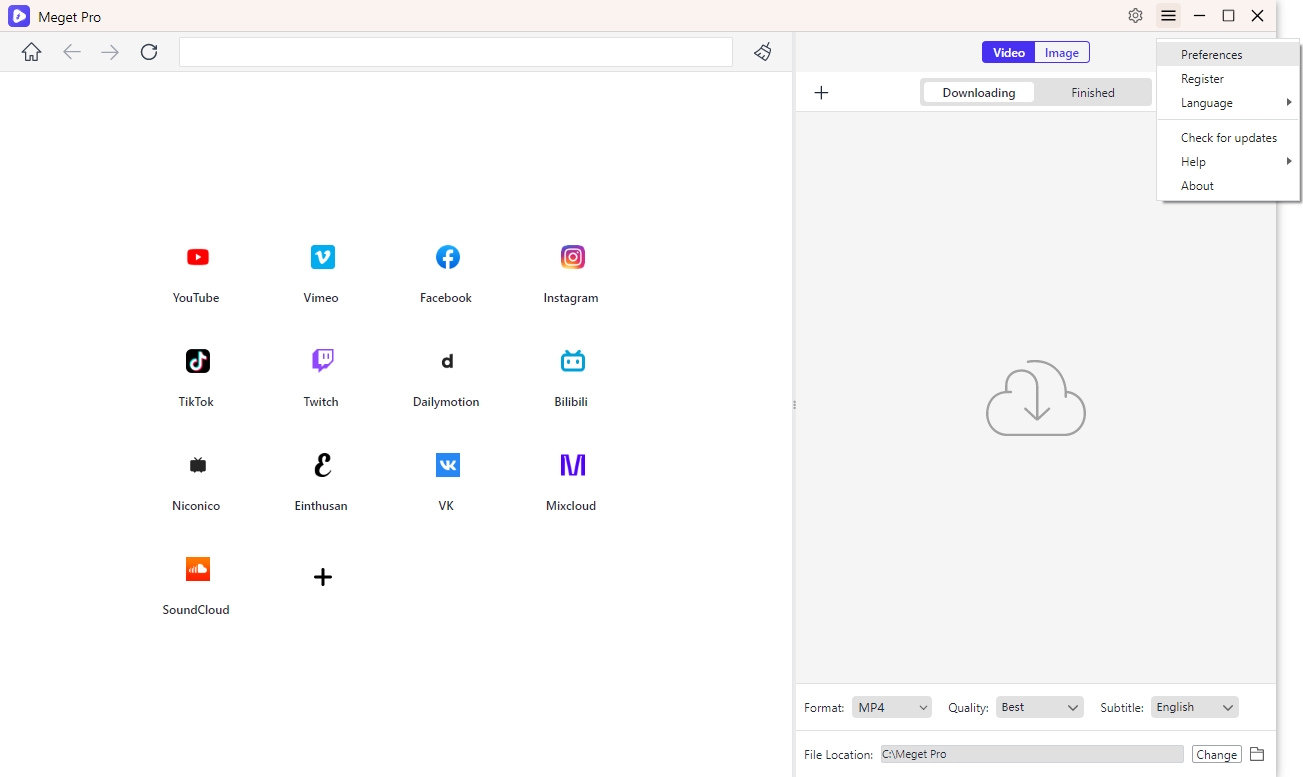This screenshot has height=777, width=1303.
Task: Open the Subtitle language dropdown
Action: [x=1195, y=707]
